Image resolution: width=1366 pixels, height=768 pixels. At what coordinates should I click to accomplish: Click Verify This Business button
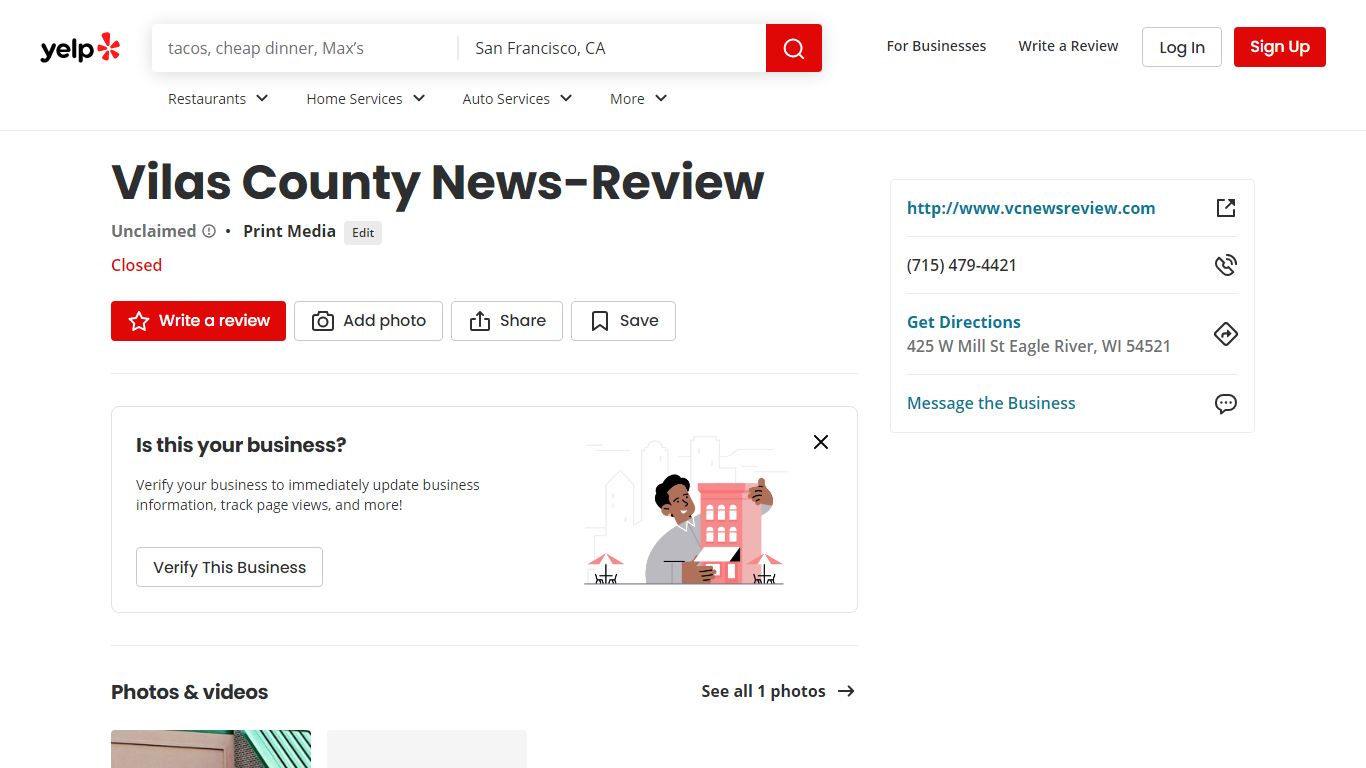[229, 567]
